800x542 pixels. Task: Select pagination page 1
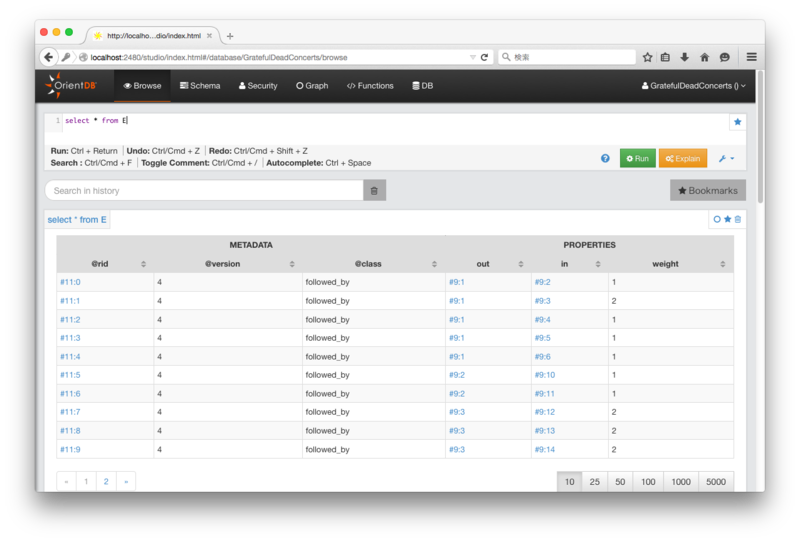(x=86, y=481)
